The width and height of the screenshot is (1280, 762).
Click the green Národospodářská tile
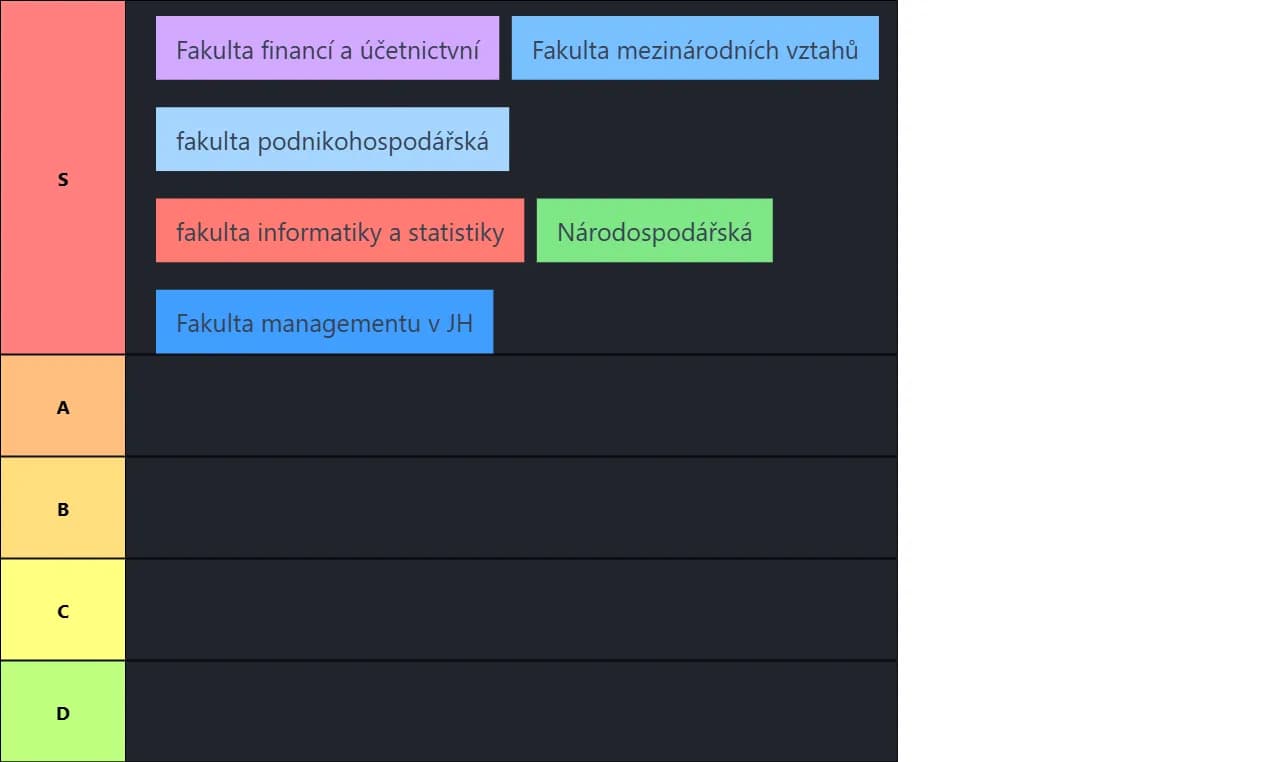pyautogui.click(x=654, y=231)
